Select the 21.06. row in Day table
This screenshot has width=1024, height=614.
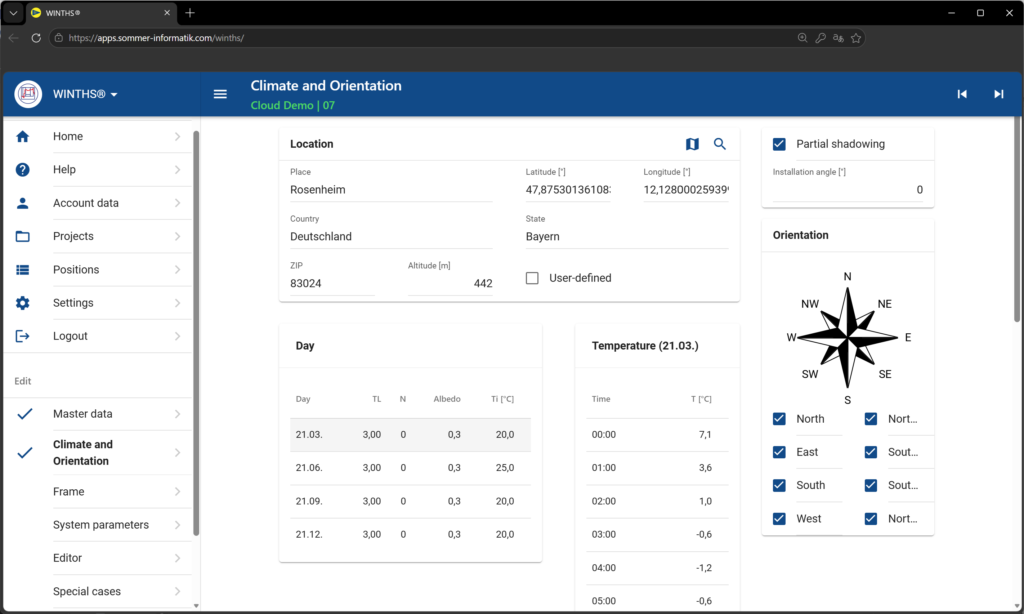pos(411,468)
